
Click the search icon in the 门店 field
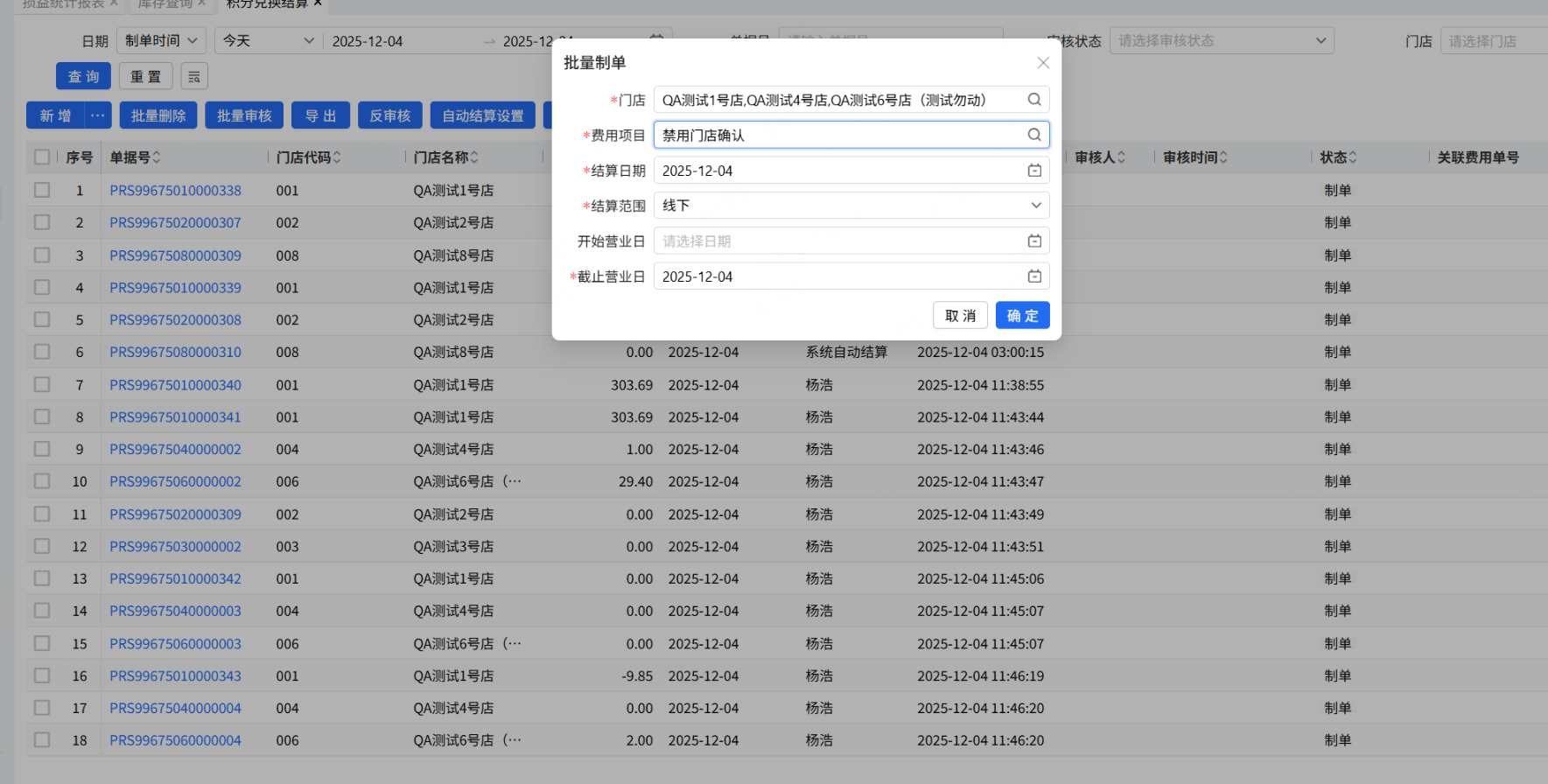(x=1033, y=100)
